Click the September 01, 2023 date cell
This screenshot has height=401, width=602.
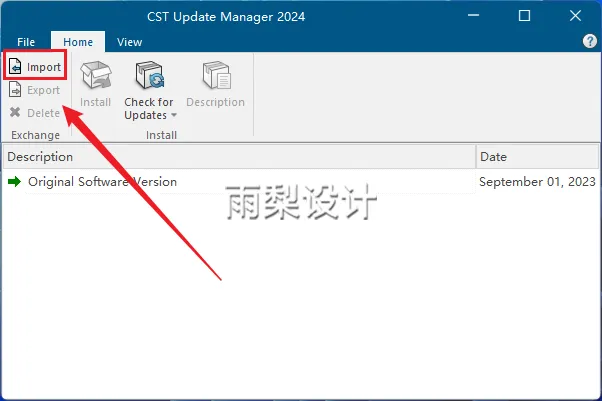tap(537, 182)
